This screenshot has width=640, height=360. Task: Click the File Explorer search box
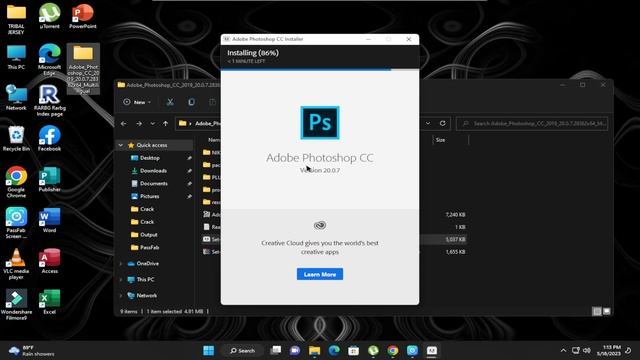(x=532, y=123)
